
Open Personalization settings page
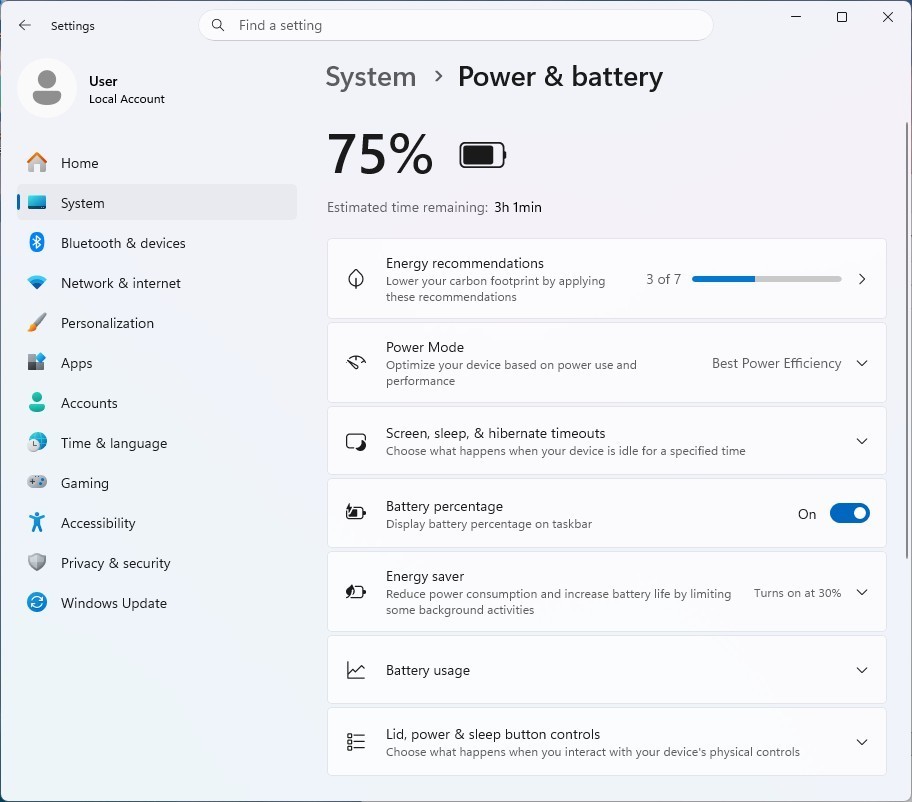coord(157,322)
